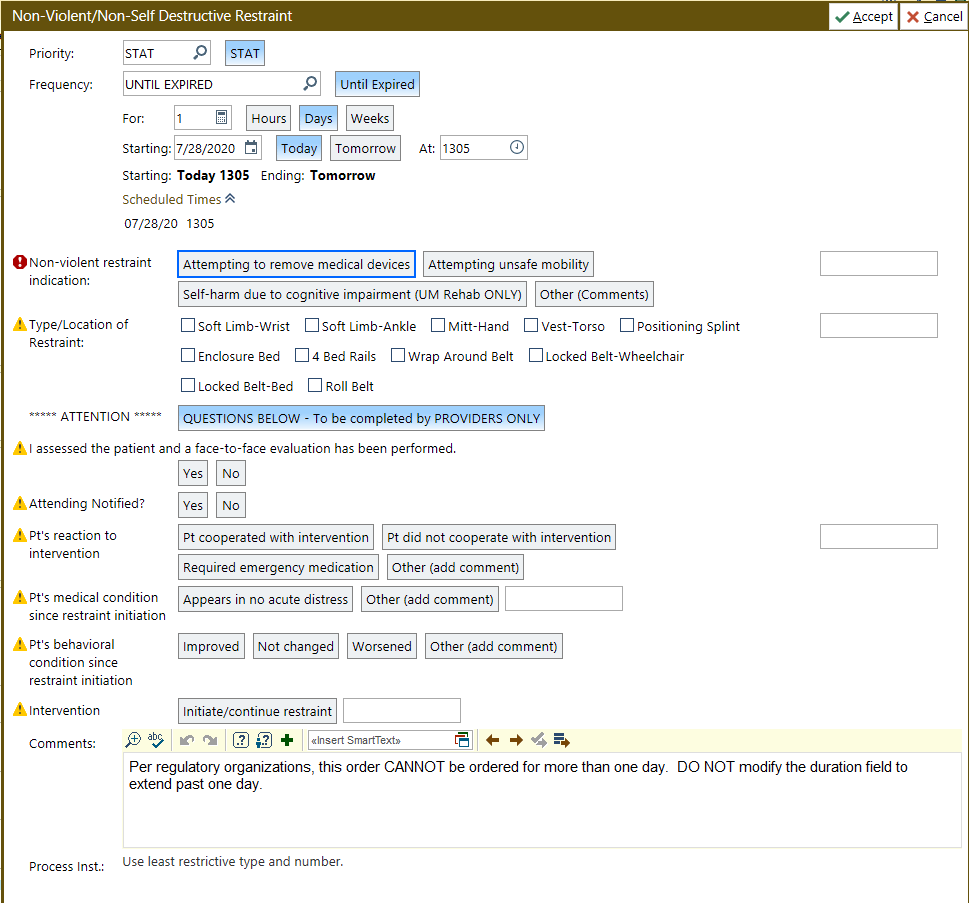
Task: Click the single question mark SmartList icon
Action: pos(241,740)
